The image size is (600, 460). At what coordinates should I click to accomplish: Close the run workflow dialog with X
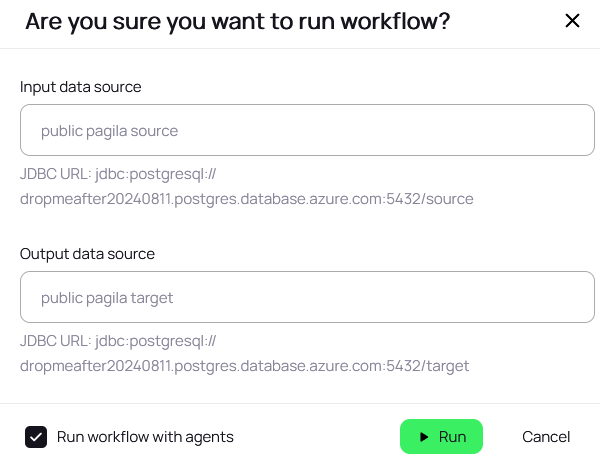pyautogui.click(x=572, y=21)
